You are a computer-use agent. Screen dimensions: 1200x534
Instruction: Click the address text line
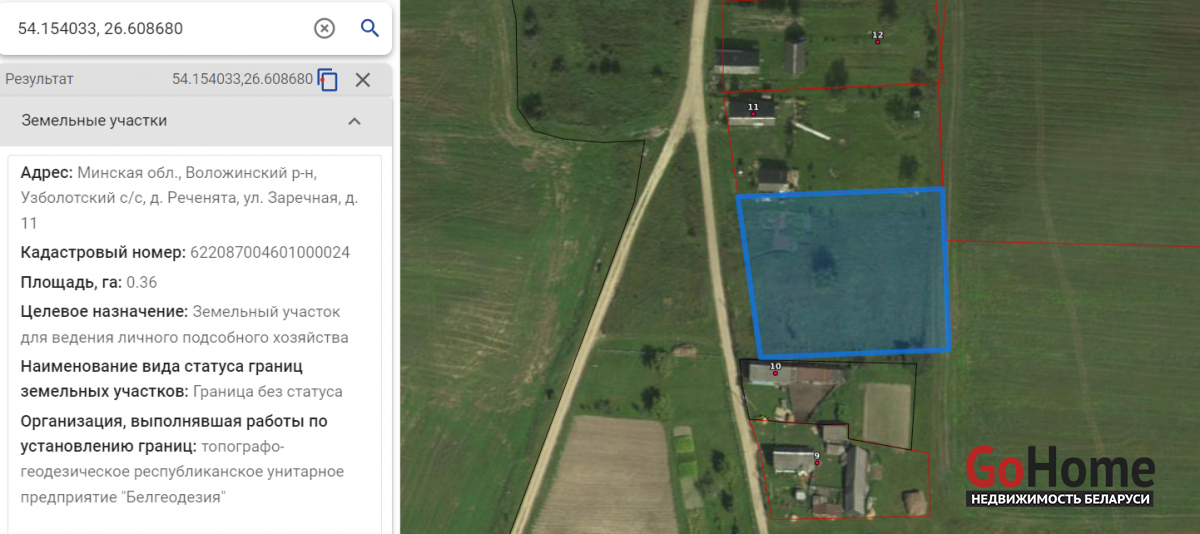click(x=190, y=198)
